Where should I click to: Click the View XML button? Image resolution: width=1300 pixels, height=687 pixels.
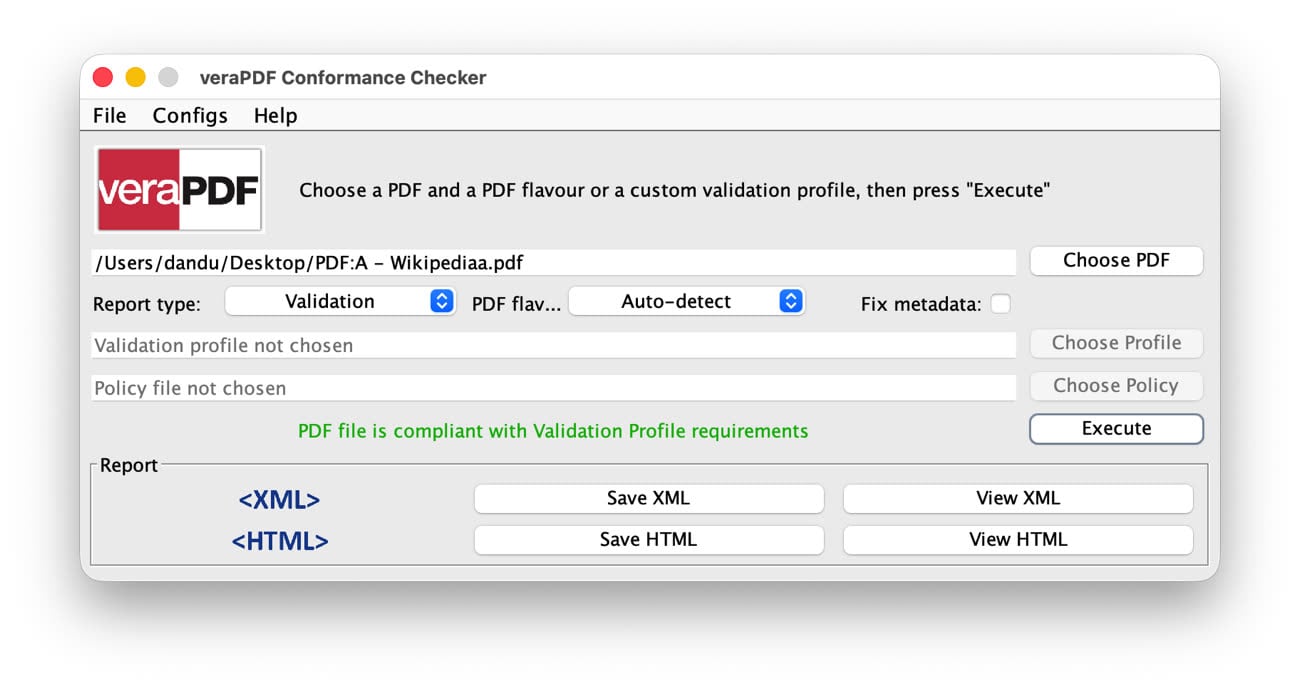(1017, 498)
